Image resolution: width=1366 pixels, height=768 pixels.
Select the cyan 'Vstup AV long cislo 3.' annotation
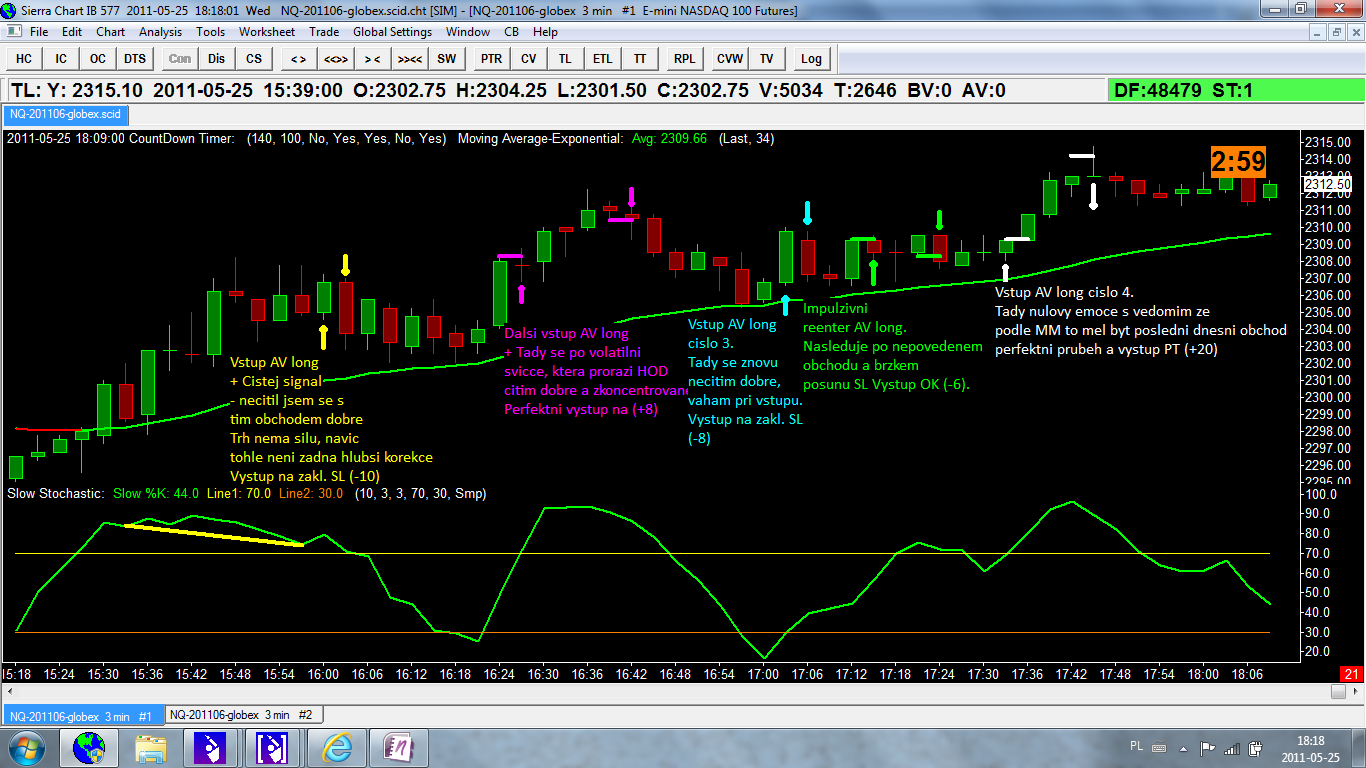click(x=732, y=334)
